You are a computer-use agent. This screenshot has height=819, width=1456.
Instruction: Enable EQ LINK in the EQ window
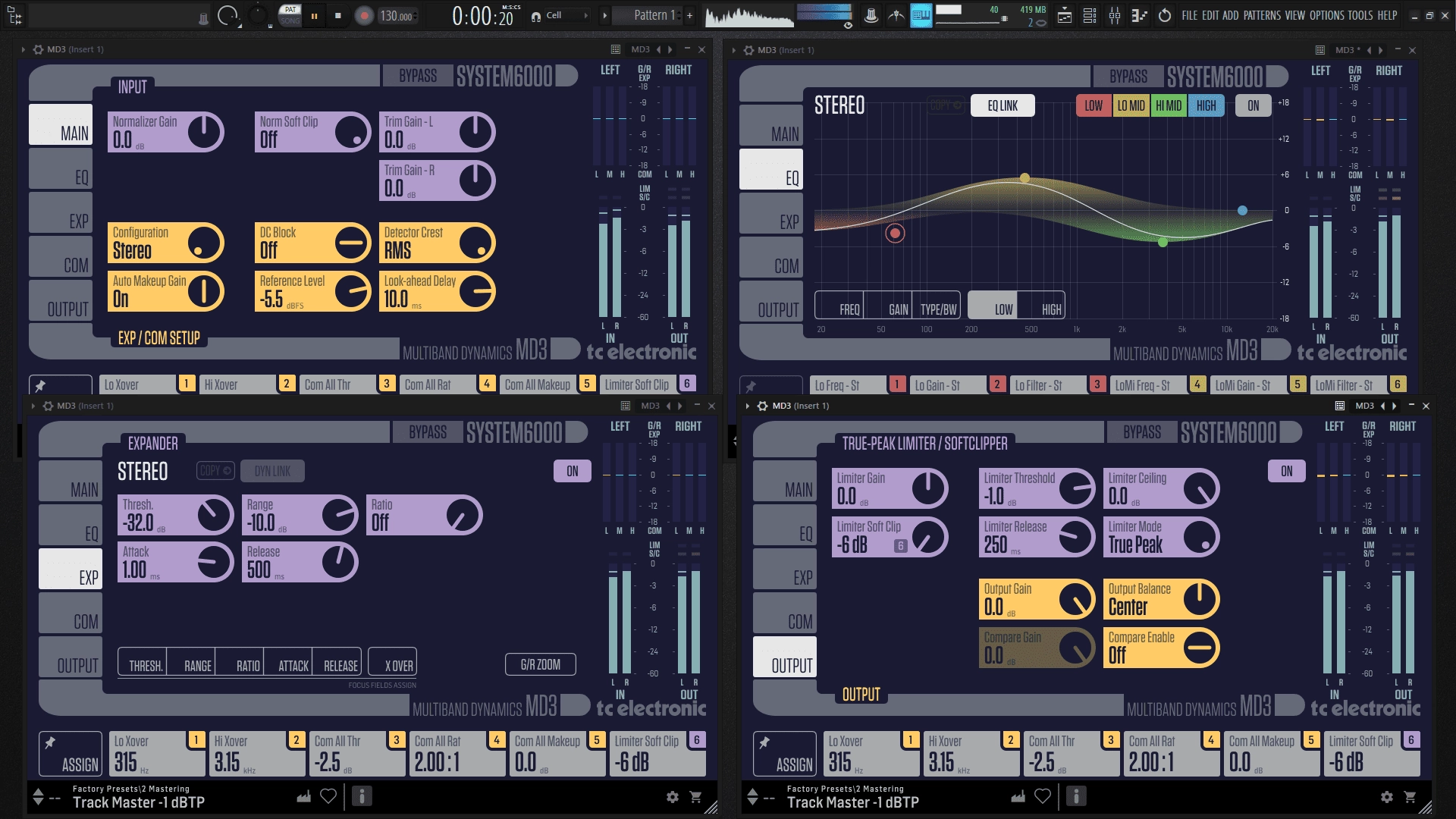click(x=1003, y=105)
